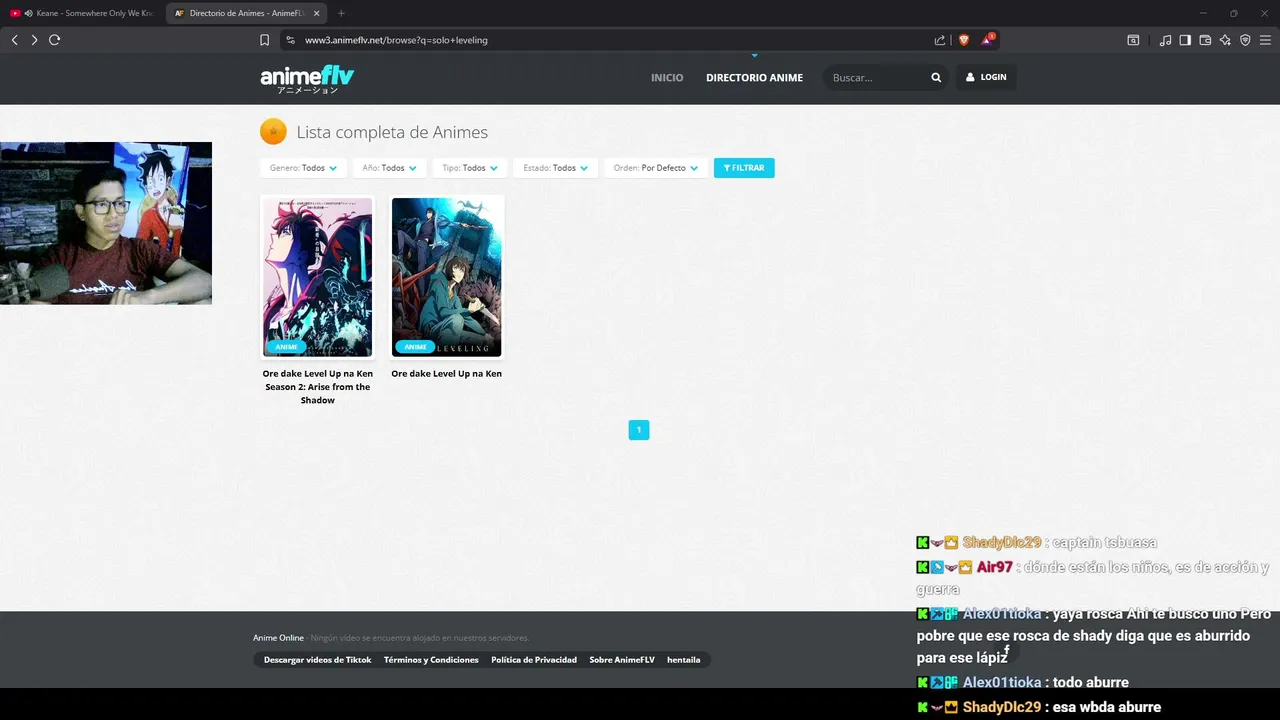Go back with the browser back arrow
This screenshot has height=720, width=1280.
[15, 40]
